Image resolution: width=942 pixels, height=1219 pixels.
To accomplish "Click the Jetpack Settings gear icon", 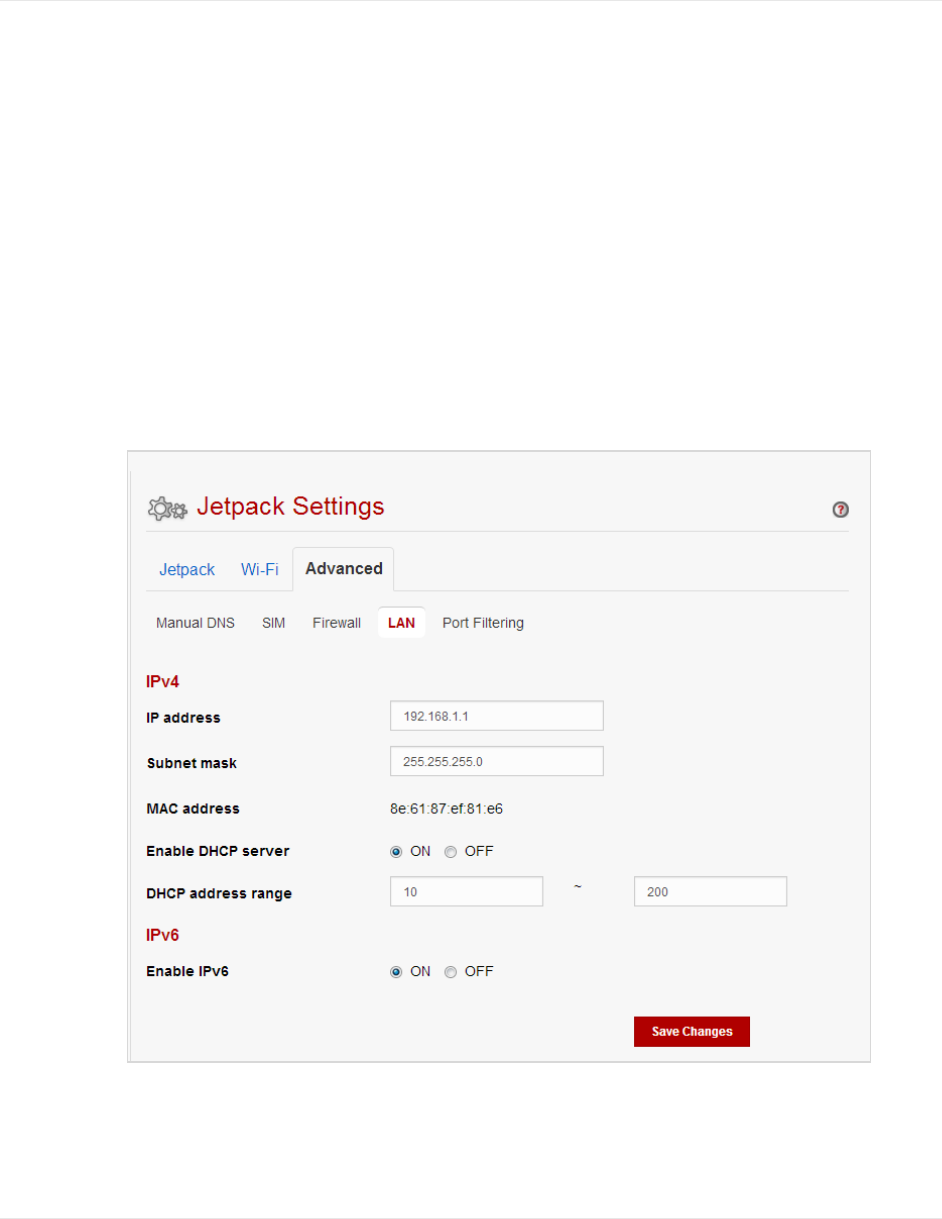I will click(167, 508).
